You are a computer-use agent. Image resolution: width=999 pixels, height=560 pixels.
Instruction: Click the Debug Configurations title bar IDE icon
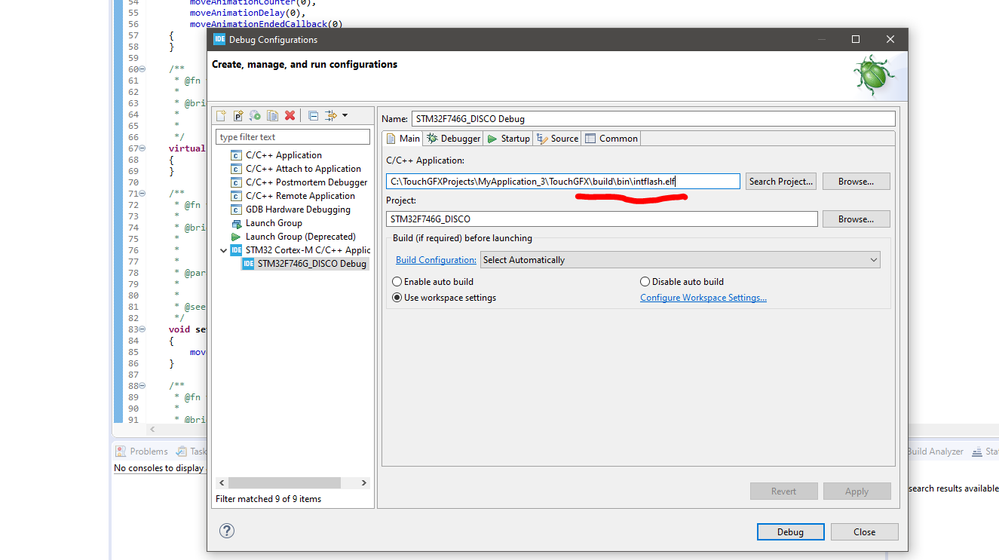219,39
